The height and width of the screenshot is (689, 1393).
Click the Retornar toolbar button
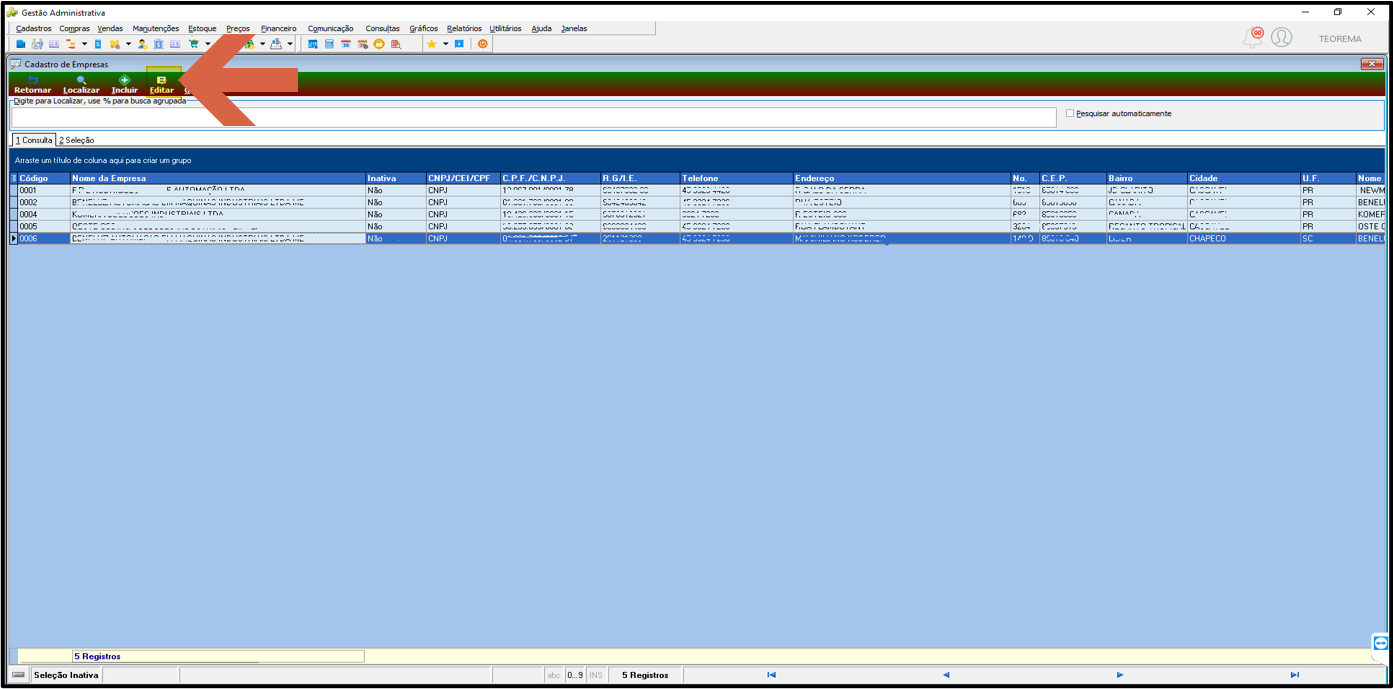pyautogui.click(x=32, y=84)
